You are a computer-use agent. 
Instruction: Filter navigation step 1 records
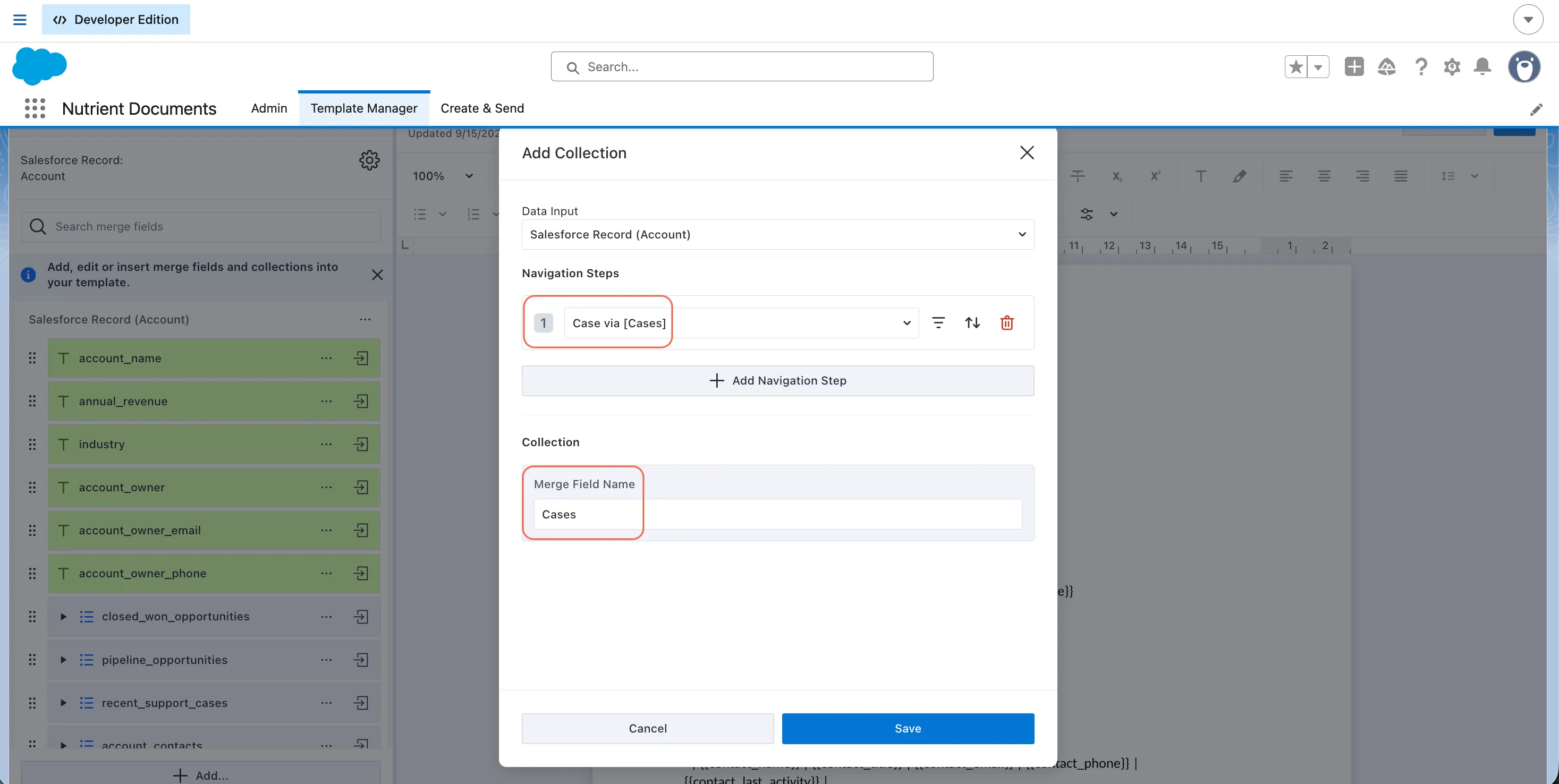click(x=938, y=322)
